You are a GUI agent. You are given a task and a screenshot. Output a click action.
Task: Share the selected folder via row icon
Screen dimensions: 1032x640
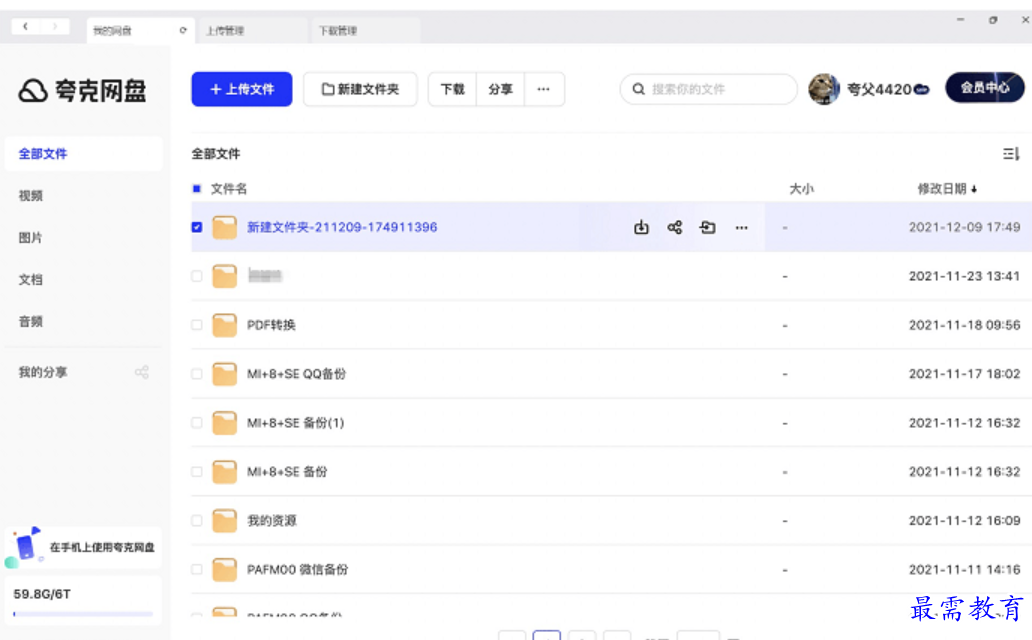pos(675,227)
